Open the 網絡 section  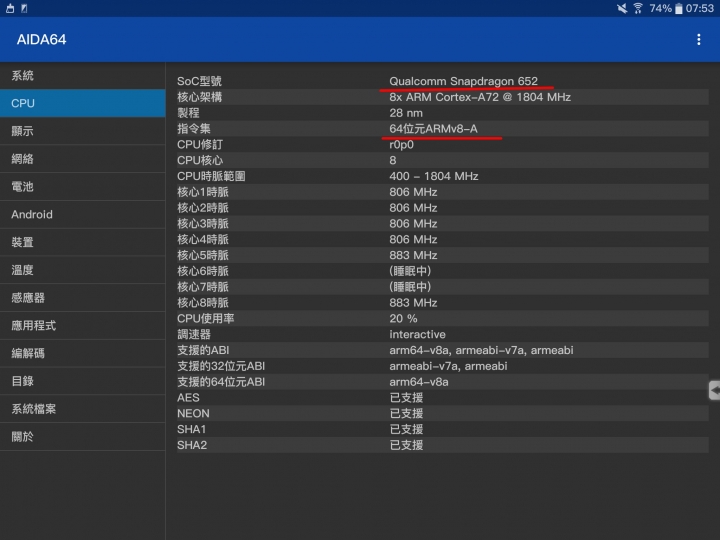[x=83, y=159]
